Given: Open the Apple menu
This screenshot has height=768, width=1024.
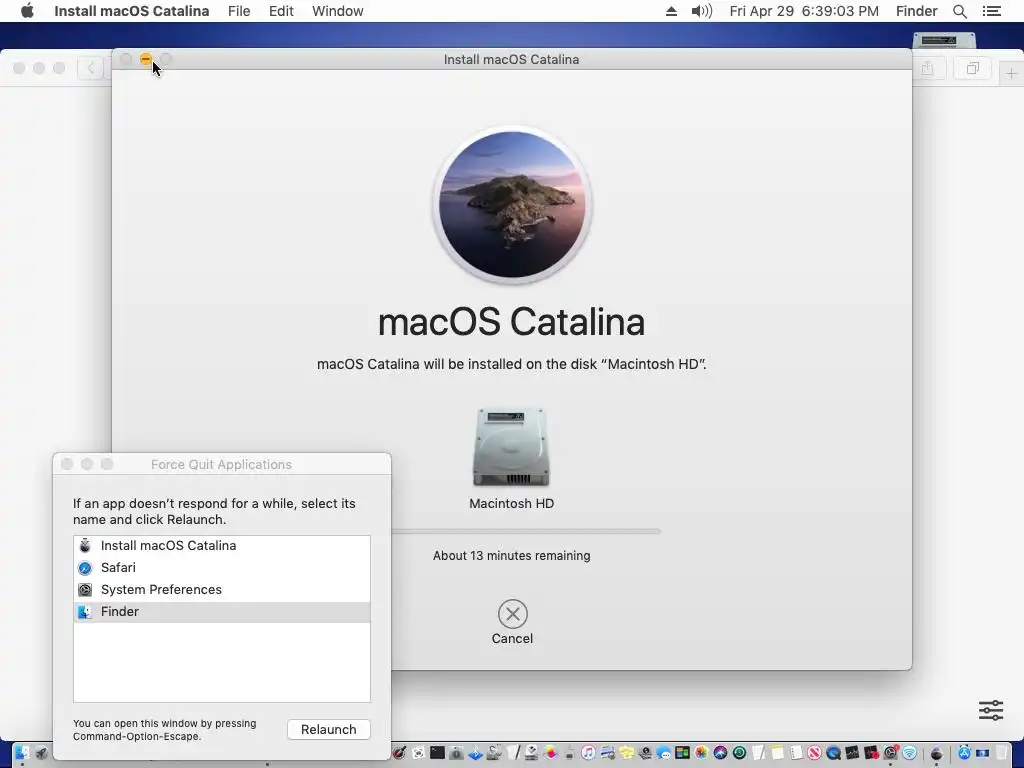Looking at the screenshot, I should point(27,11).
